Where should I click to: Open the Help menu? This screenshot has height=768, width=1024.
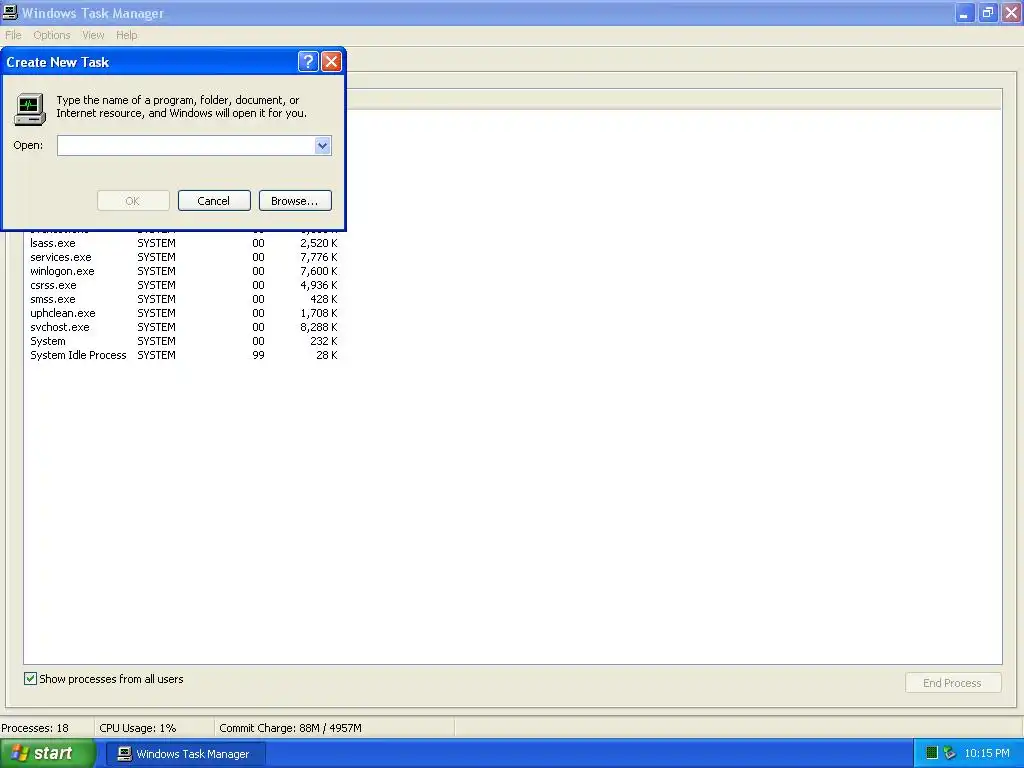point(127,35)
